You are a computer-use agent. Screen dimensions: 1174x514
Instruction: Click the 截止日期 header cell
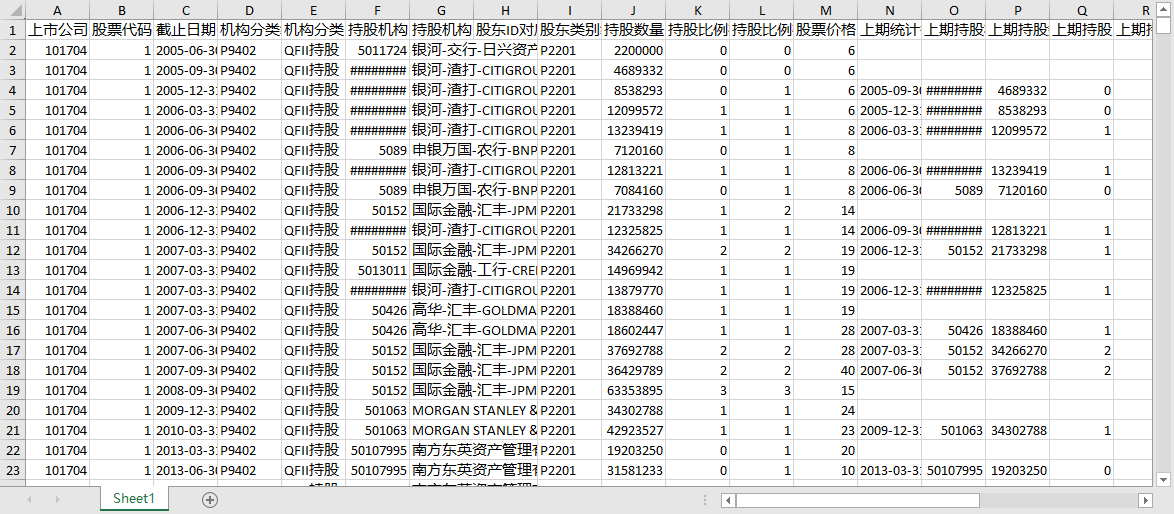[x=186, y=31]
